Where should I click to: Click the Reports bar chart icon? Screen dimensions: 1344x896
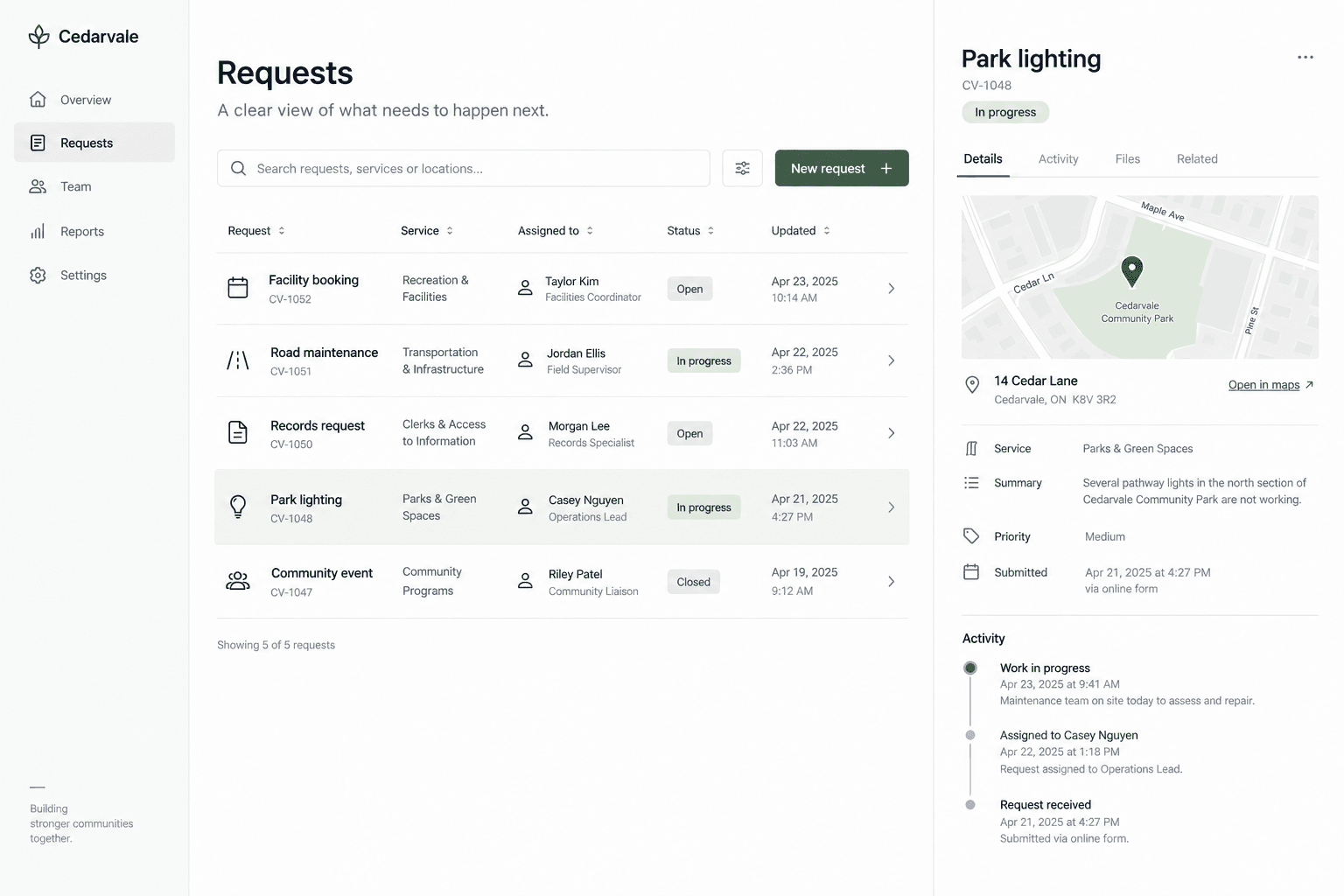pyautogui.click(x=38, y=231)
